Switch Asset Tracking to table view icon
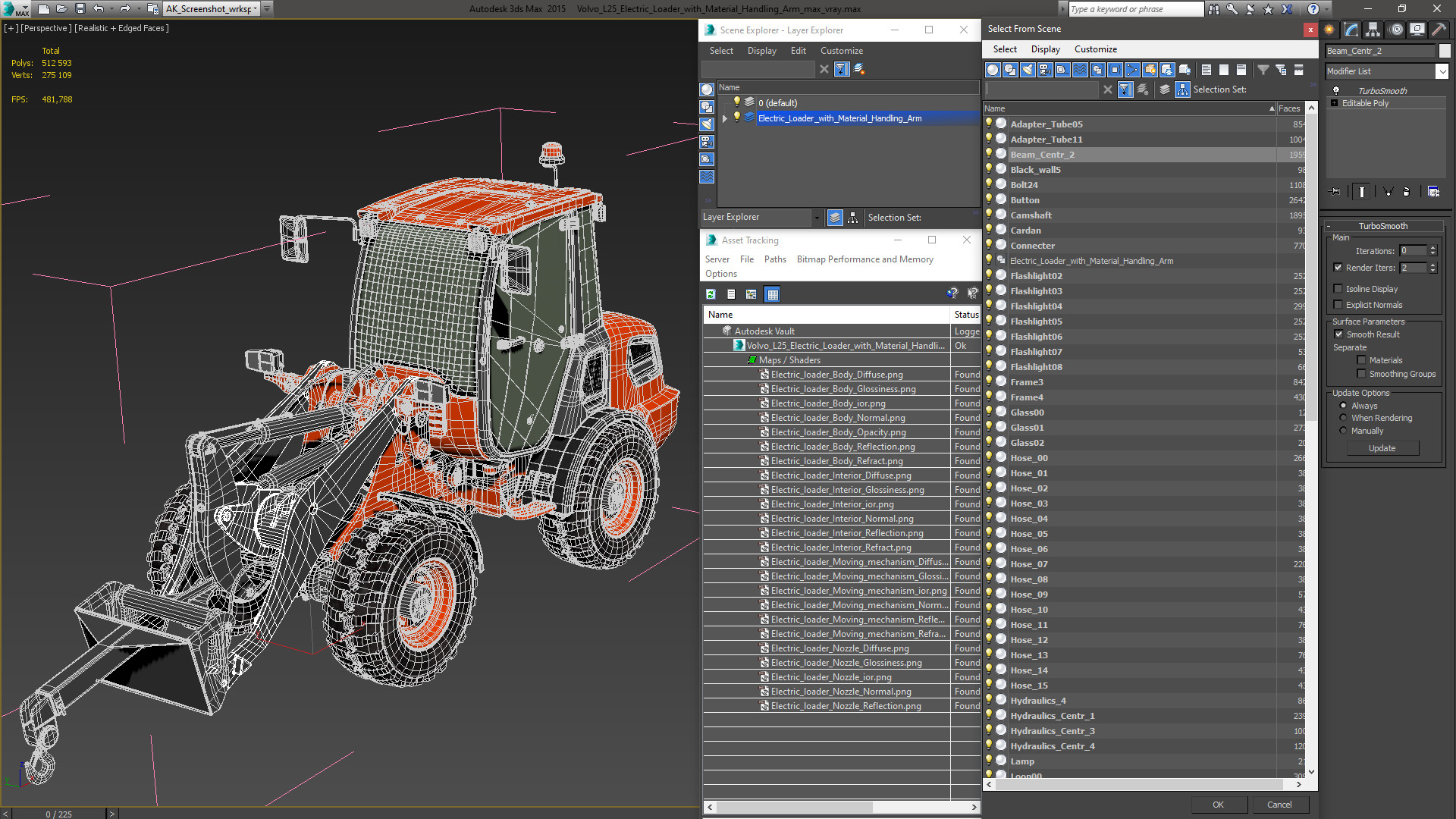 pos(772,294)
